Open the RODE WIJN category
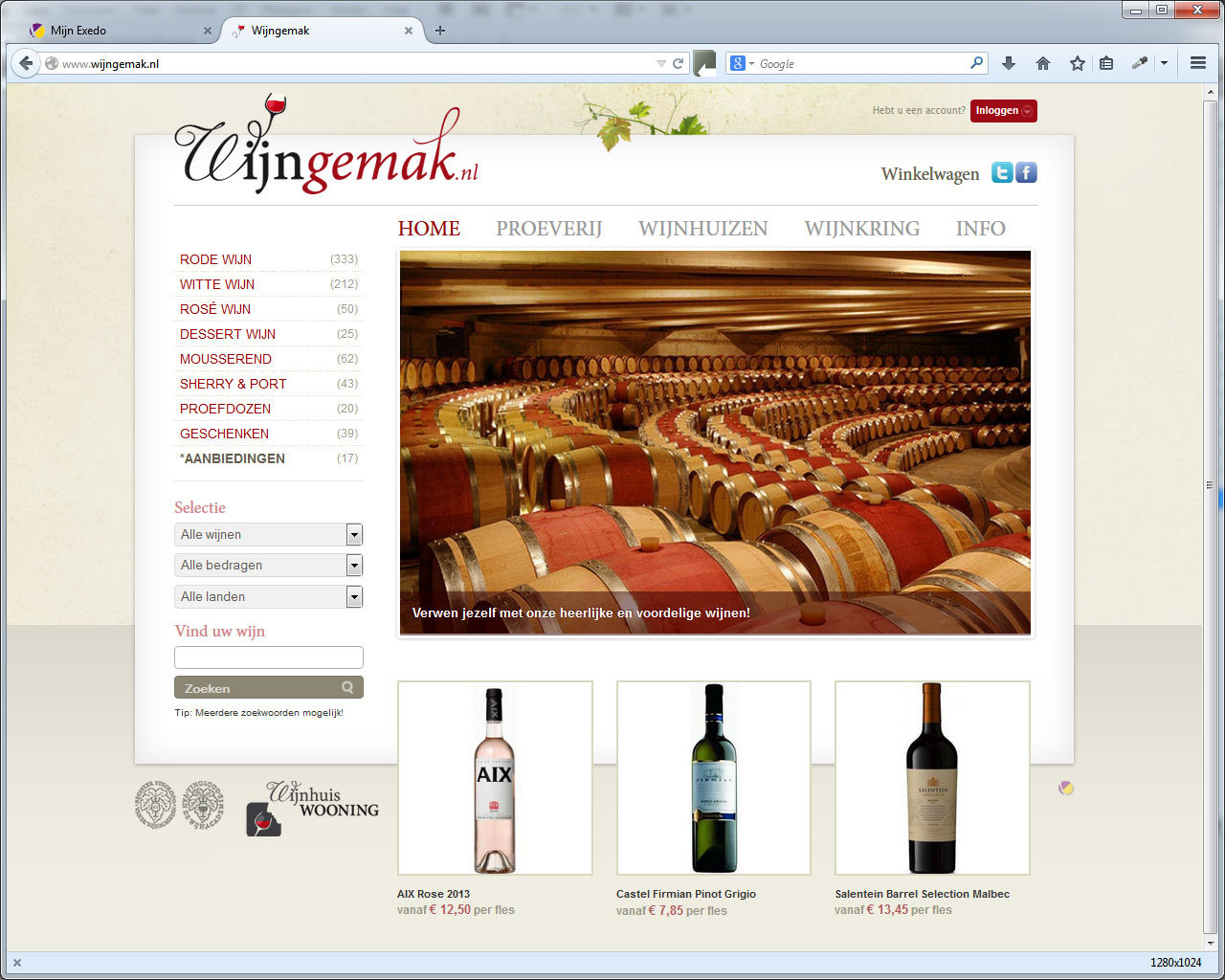Viewport: 1225px width, 980px height. pos(216,259)
